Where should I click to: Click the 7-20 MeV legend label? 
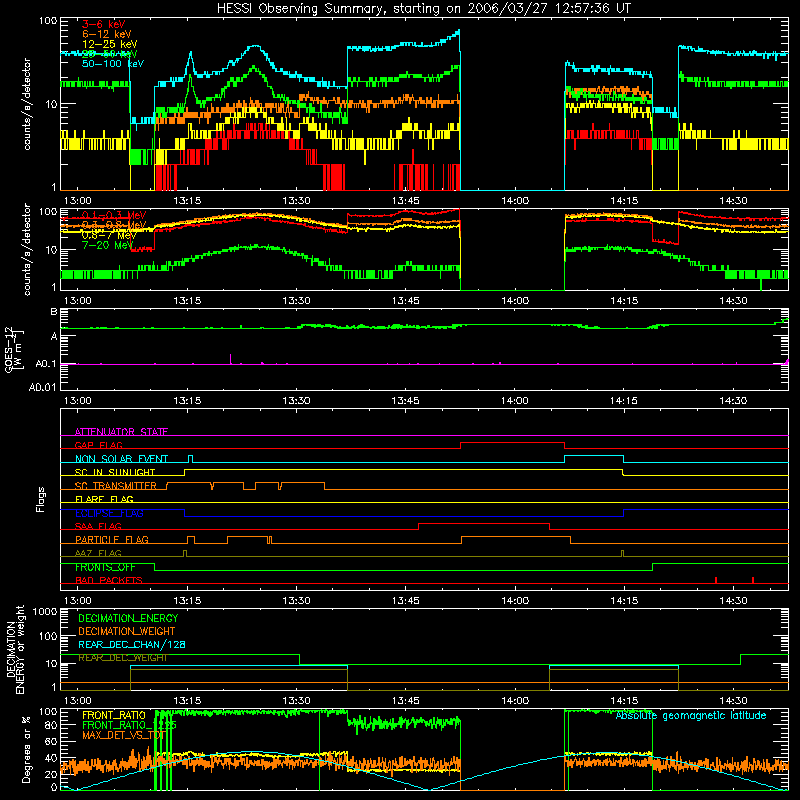tap(107, 245)
